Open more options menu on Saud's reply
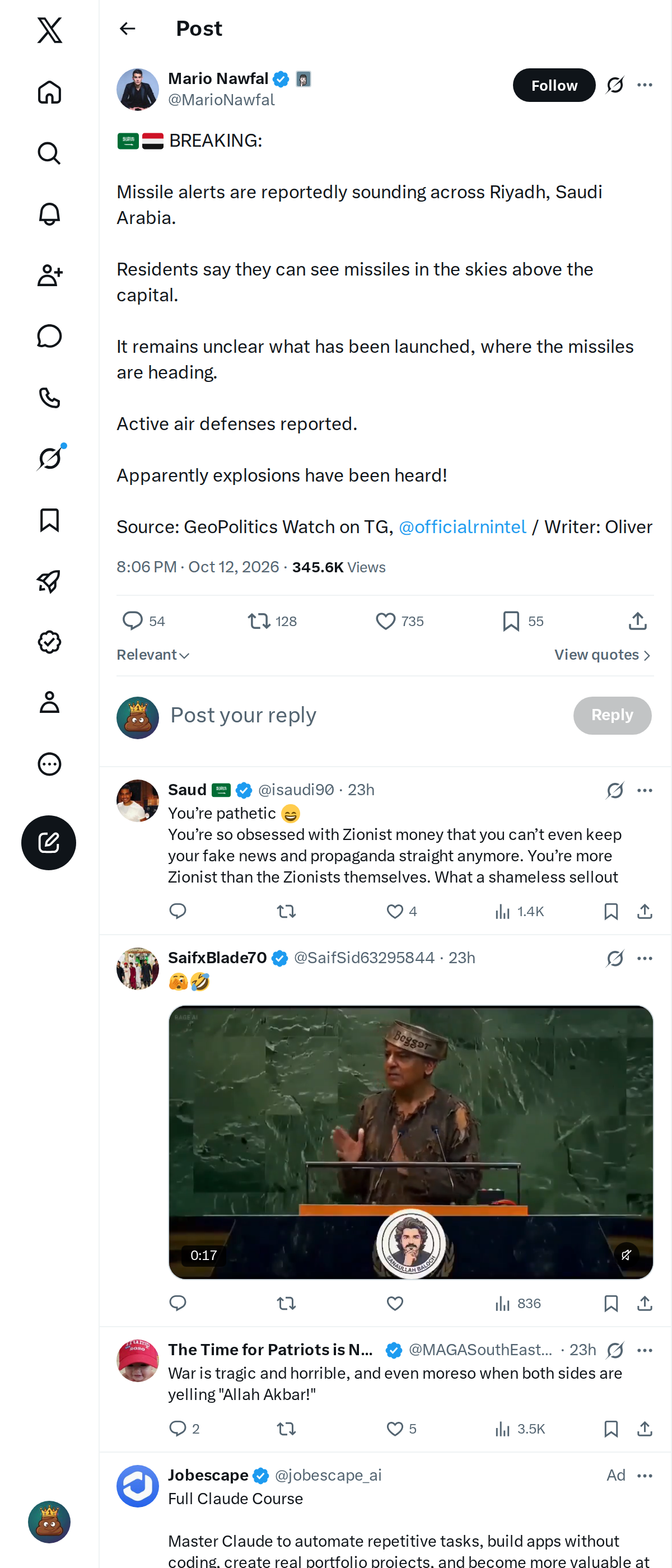Viewport: 672px width, 1568px height. (x=645, y=790)
